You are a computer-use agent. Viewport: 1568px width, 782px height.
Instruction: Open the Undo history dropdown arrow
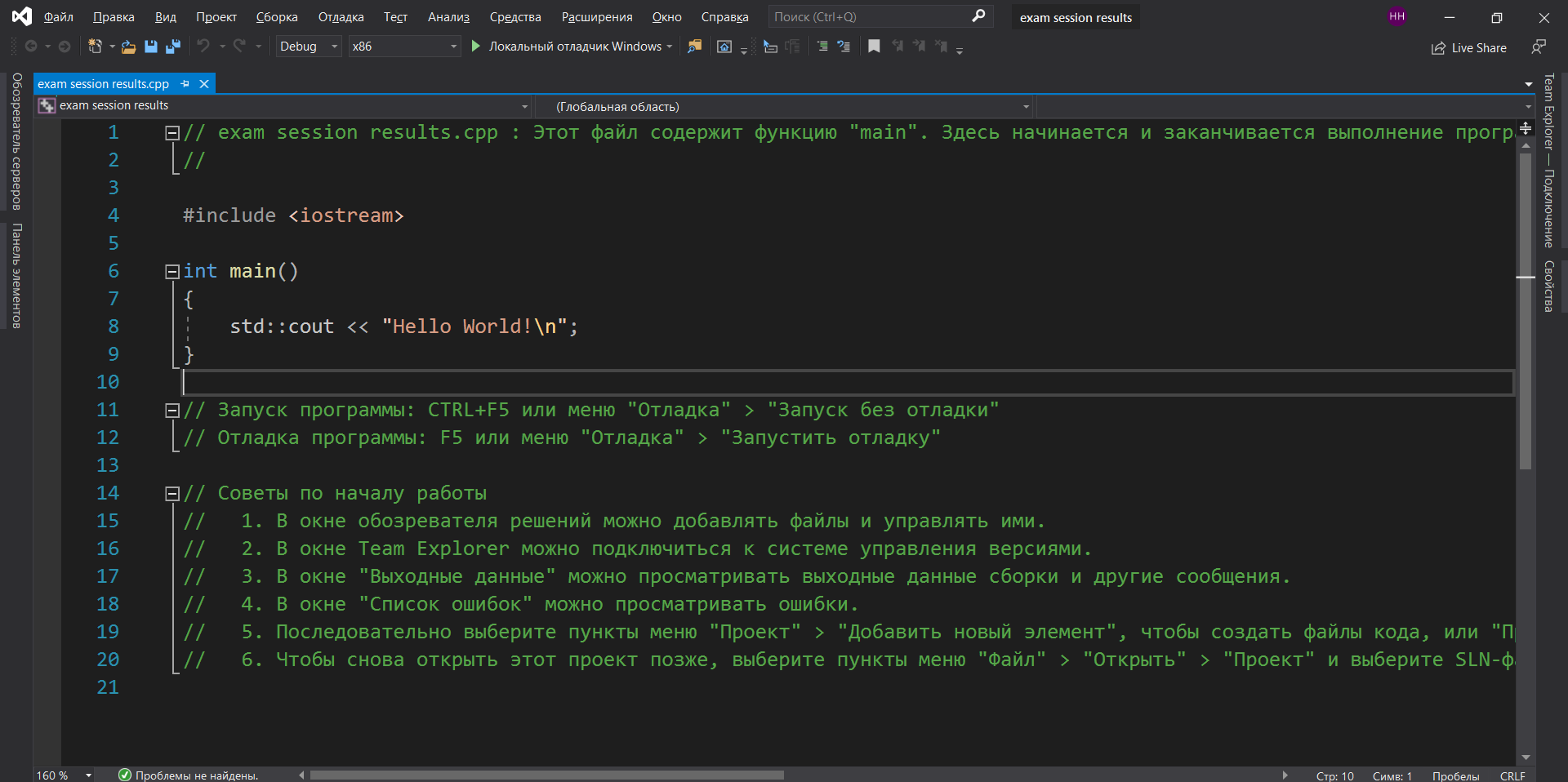coord(222,47)
